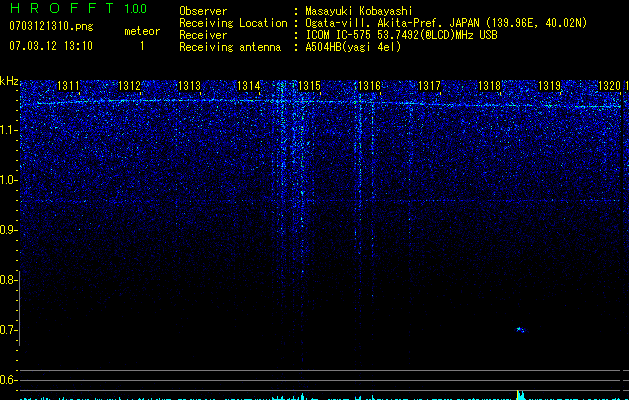
Task: Select observer name Masayuki Kobayashi
Action: tap(359, 11)
